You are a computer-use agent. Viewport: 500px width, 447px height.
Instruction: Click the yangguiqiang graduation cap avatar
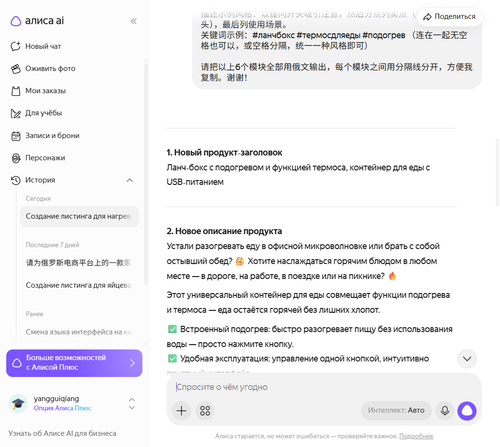point(18,403)
